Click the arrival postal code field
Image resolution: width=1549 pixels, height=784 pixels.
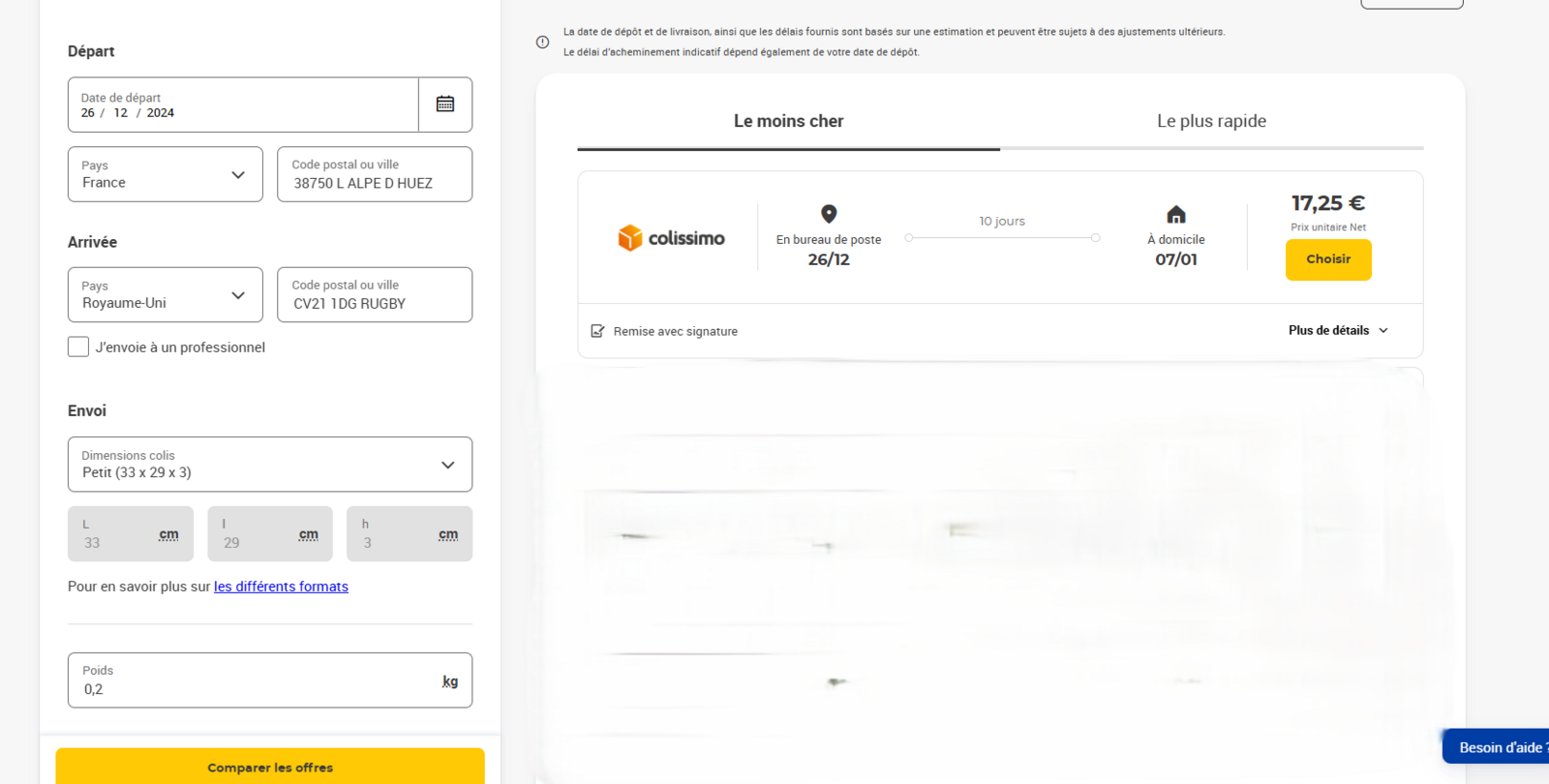click(x=375, y=295)
